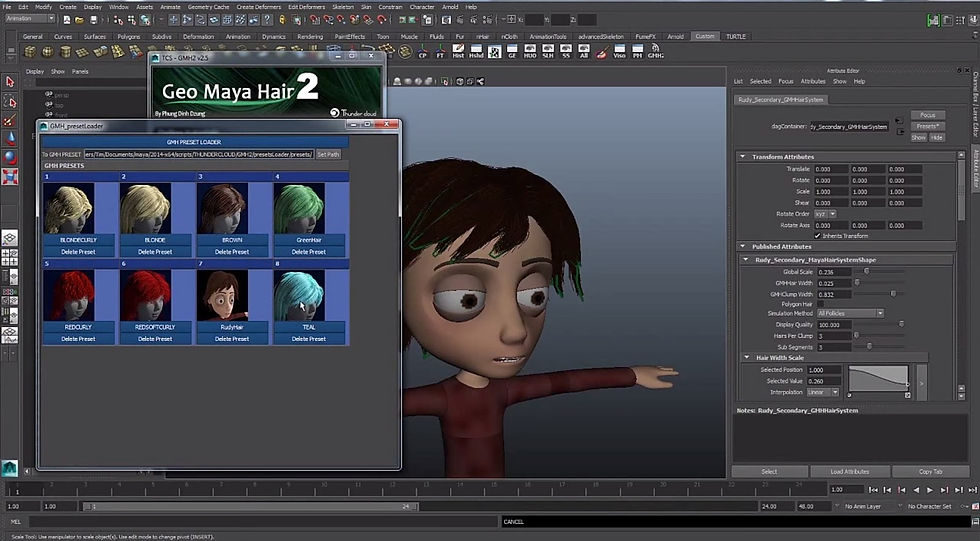980x541 pixels.
Task: Click the open scene folder icon
Action: pos(80,20)
